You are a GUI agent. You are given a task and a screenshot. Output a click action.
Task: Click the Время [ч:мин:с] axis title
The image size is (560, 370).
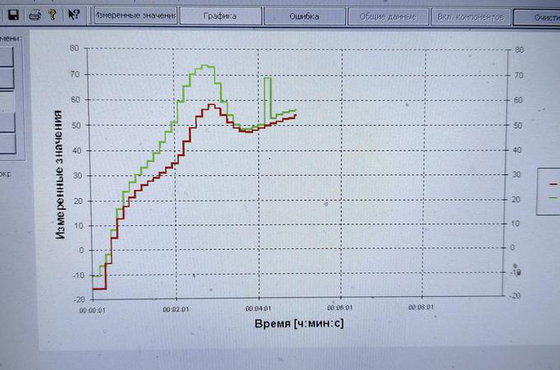299,324
